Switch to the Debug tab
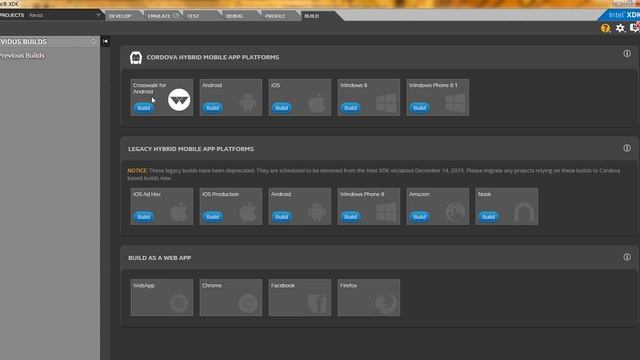The width and height of the screenshot is (640, 360). pyautogui.click(x=235, y=16)
